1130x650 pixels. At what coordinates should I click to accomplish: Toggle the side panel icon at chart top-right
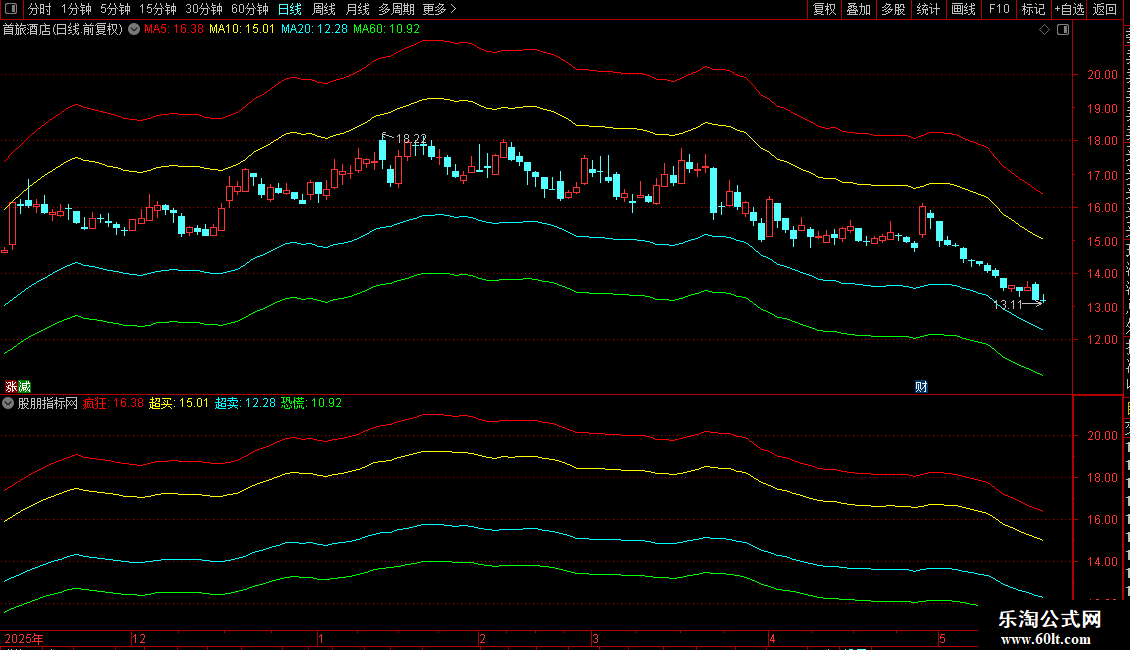point(1063,30)
